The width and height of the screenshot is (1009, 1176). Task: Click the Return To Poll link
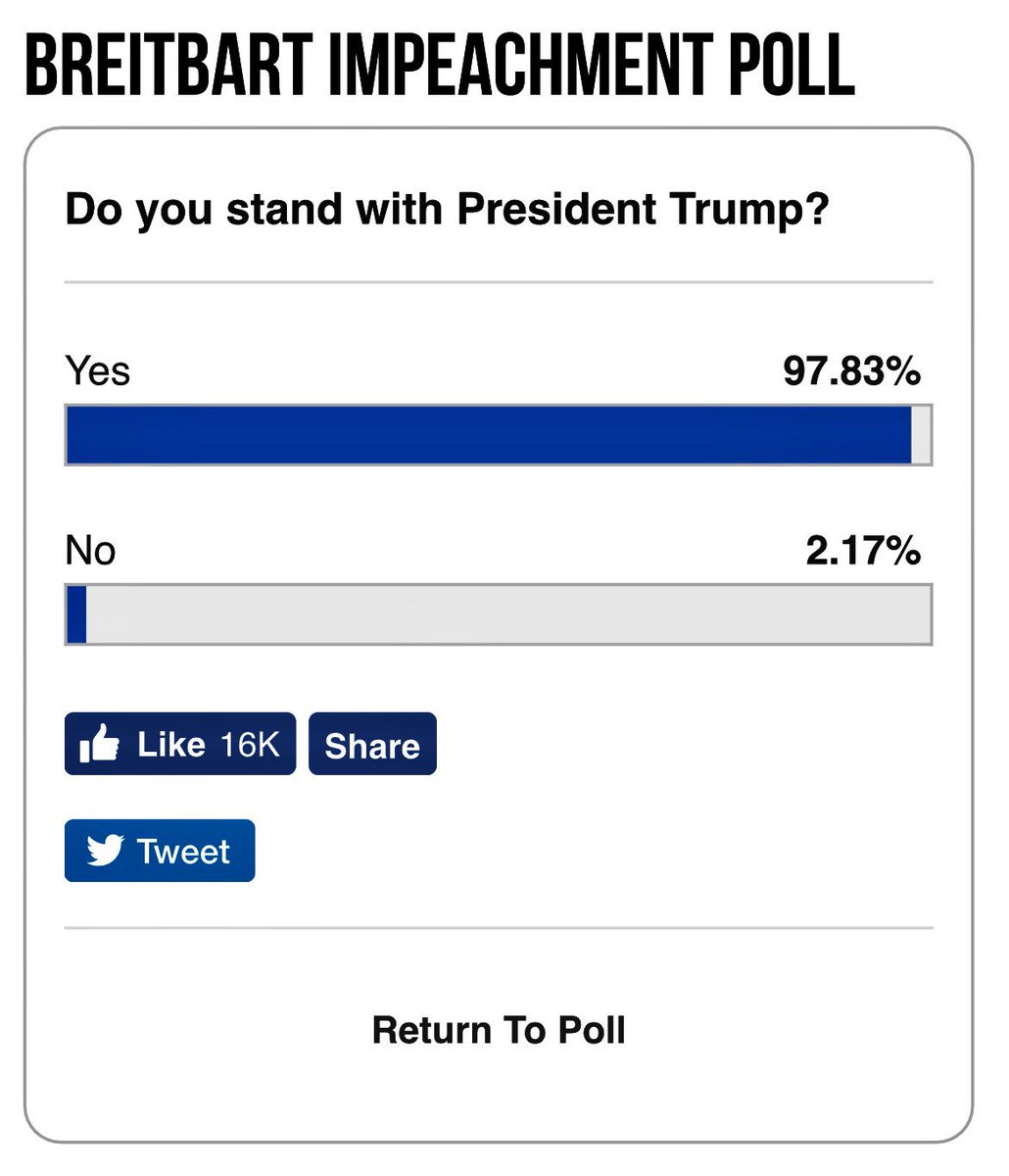[499, 1030]
